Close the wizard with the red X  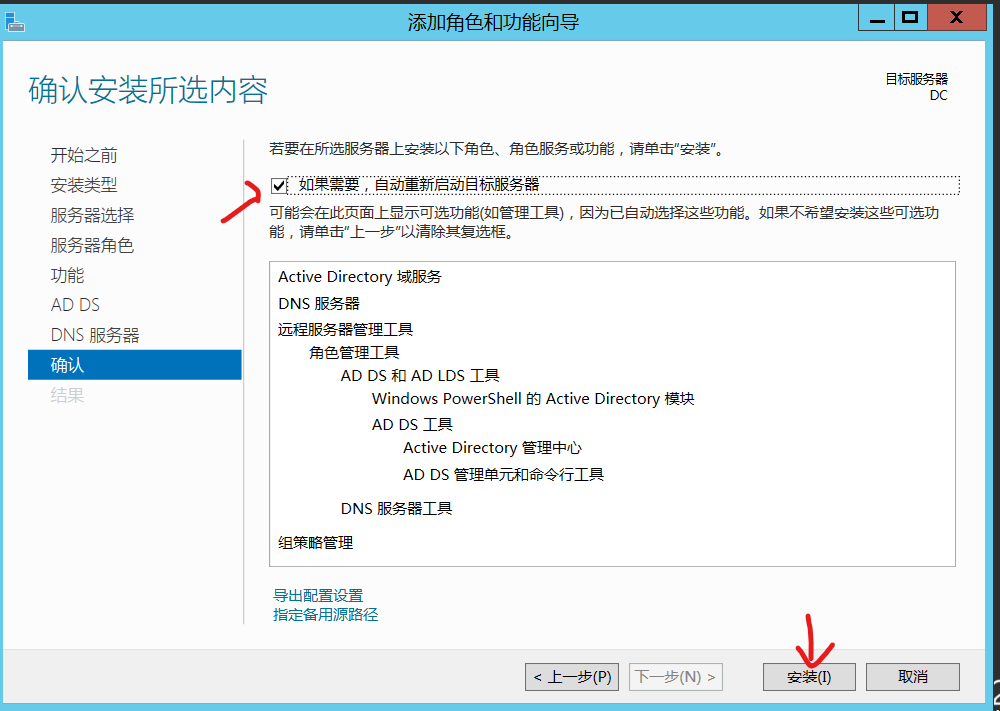point(956,18)
